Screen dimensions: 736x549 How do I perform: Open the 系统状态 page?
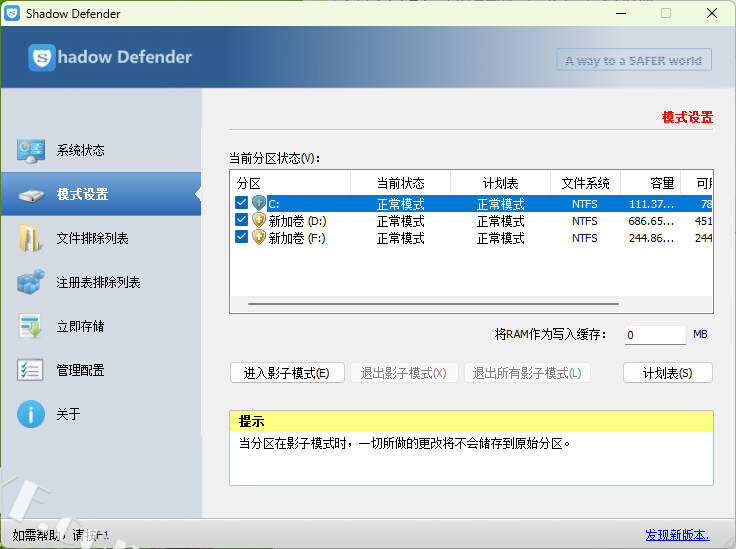coord(101,151)
